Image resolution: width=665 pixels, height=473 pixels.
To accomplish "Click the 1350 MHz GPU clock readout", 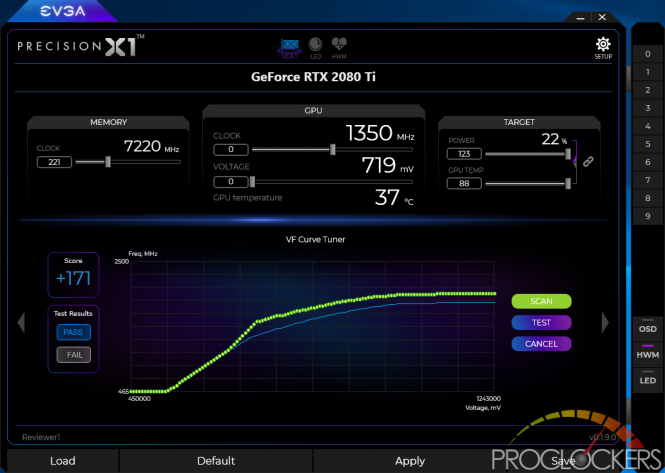I will click(x=380, y=133).
